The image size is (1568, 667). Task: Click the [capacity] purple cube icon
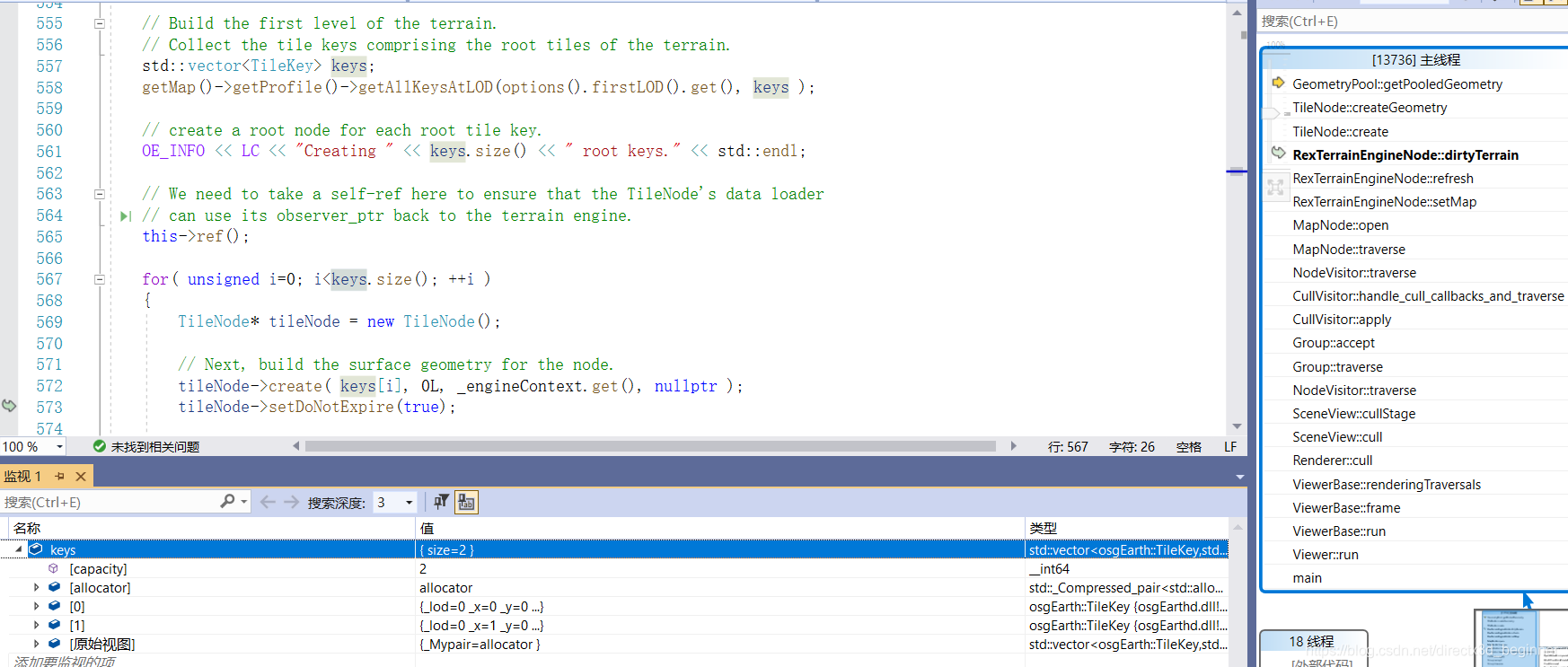(54, 568)
